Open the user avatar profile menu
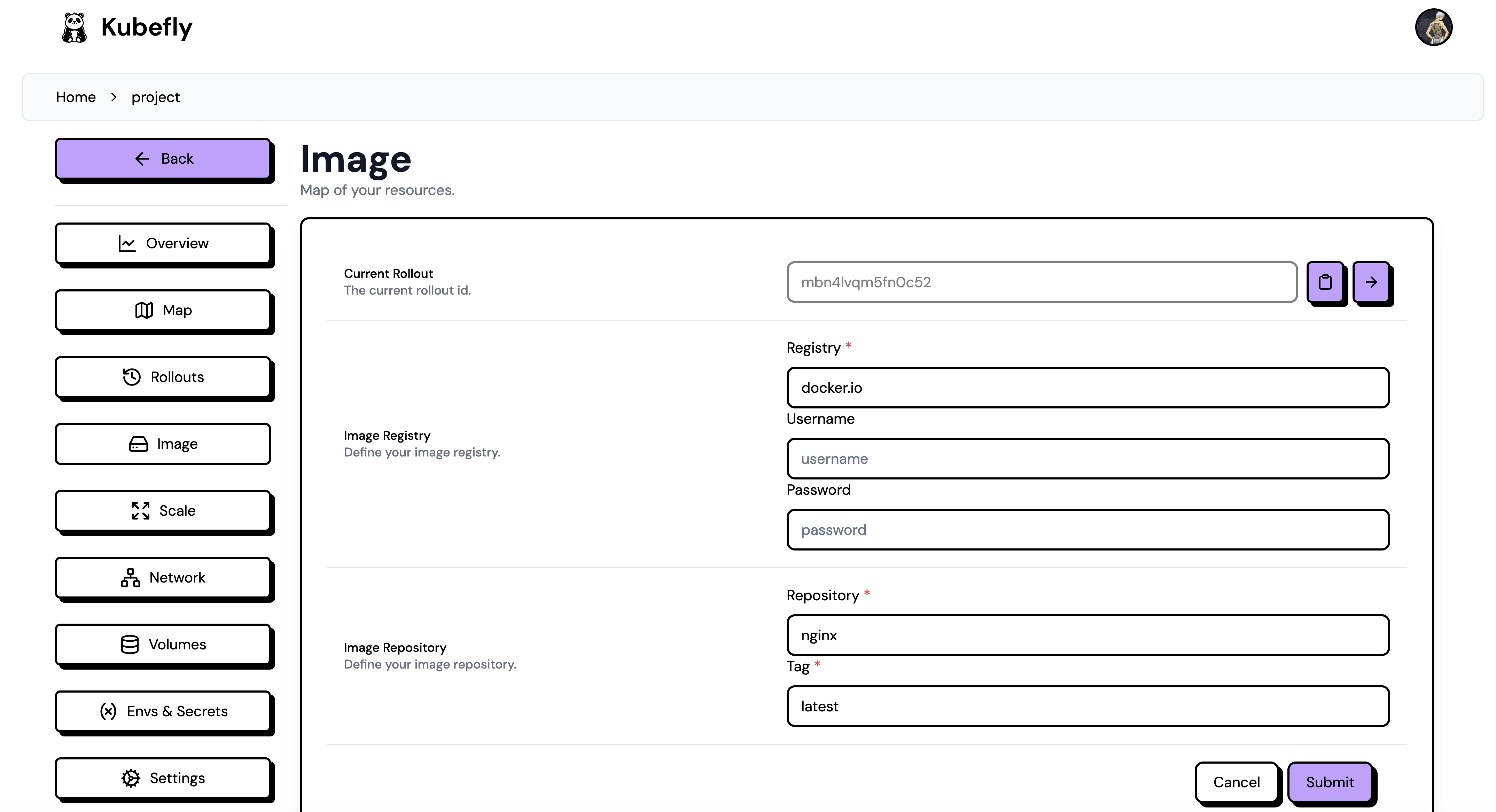1496x812 pixels. pos(1433,27)
